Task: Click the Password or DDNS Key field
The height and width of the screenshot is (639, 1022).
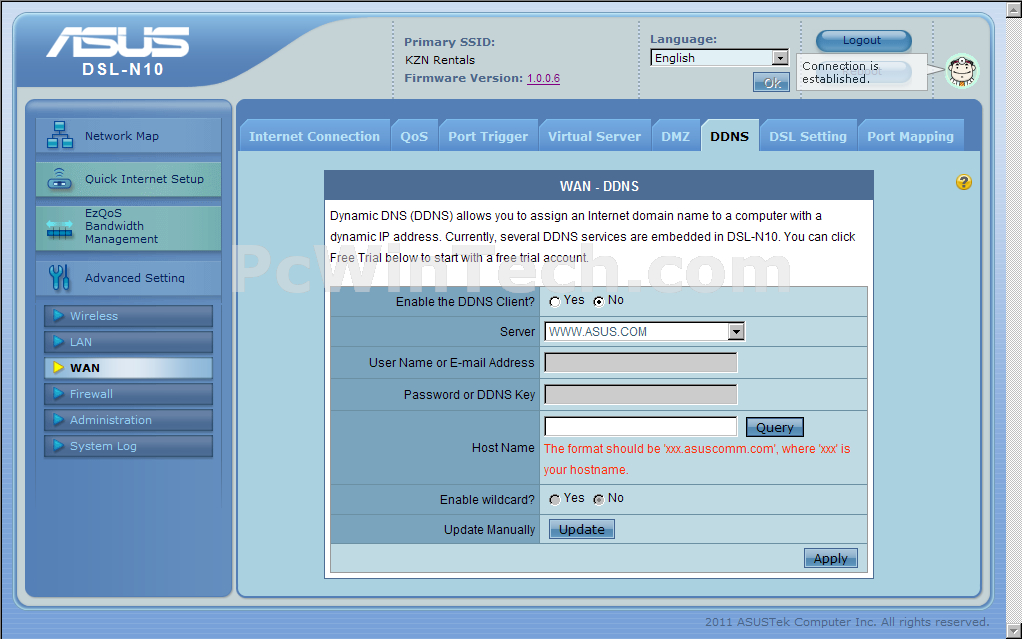Action: coord(641,394)
